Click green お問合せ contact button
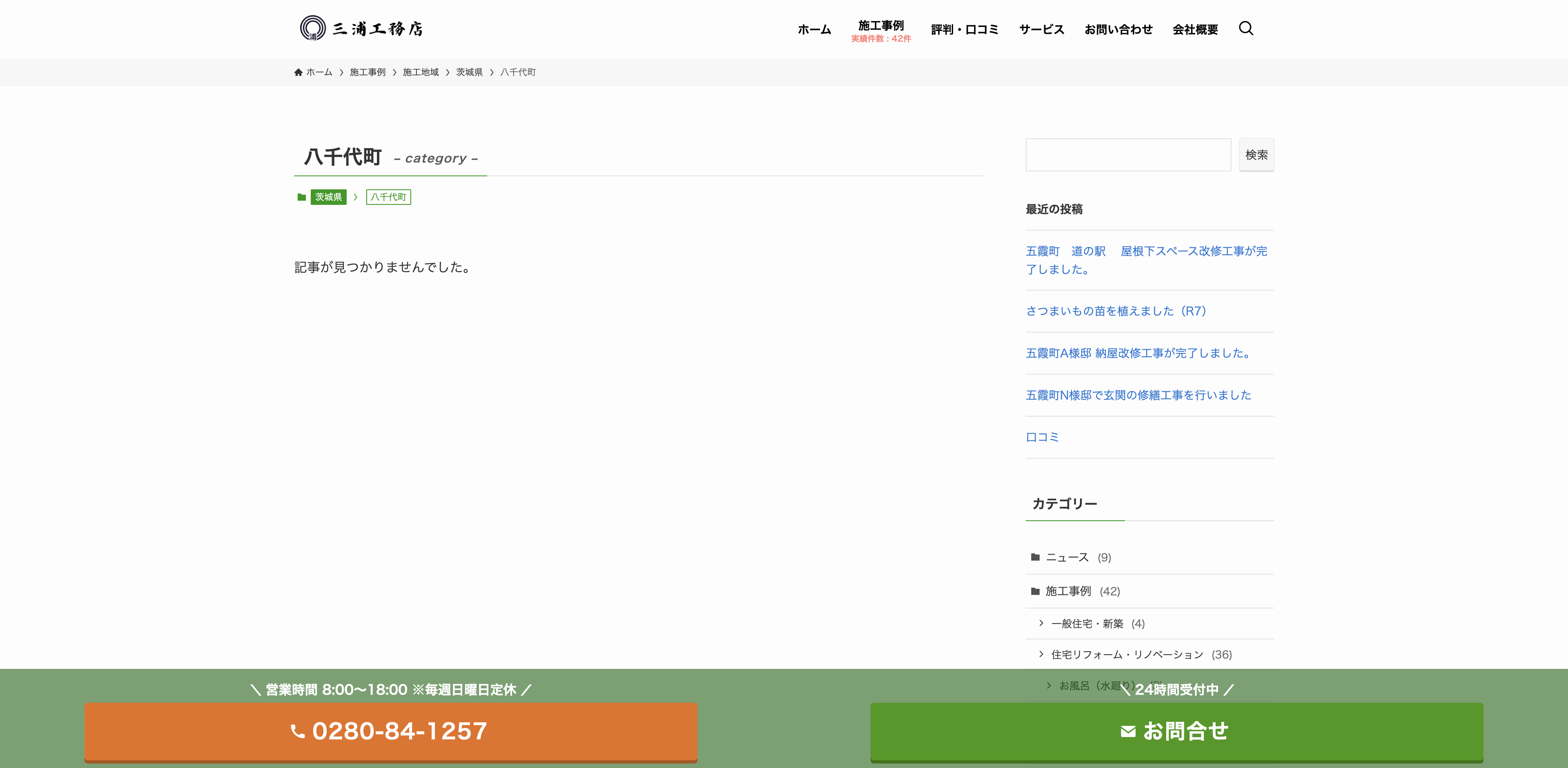 coord(1176,732)
